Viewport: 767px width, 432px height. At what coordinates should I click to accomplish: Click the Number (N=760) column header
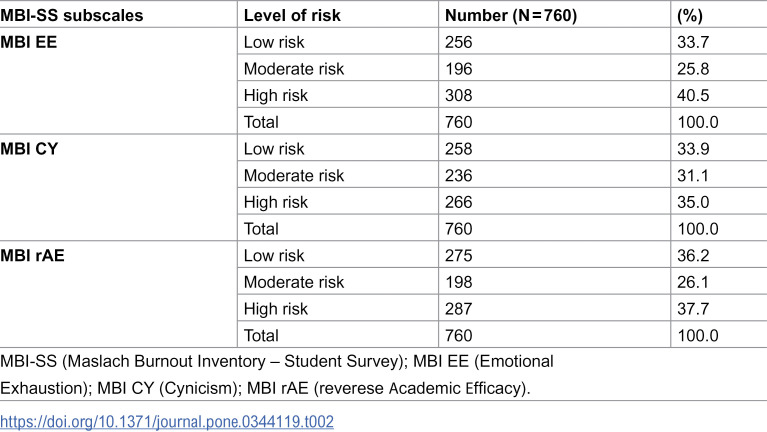pyautogui.click(x=511, y=15)
